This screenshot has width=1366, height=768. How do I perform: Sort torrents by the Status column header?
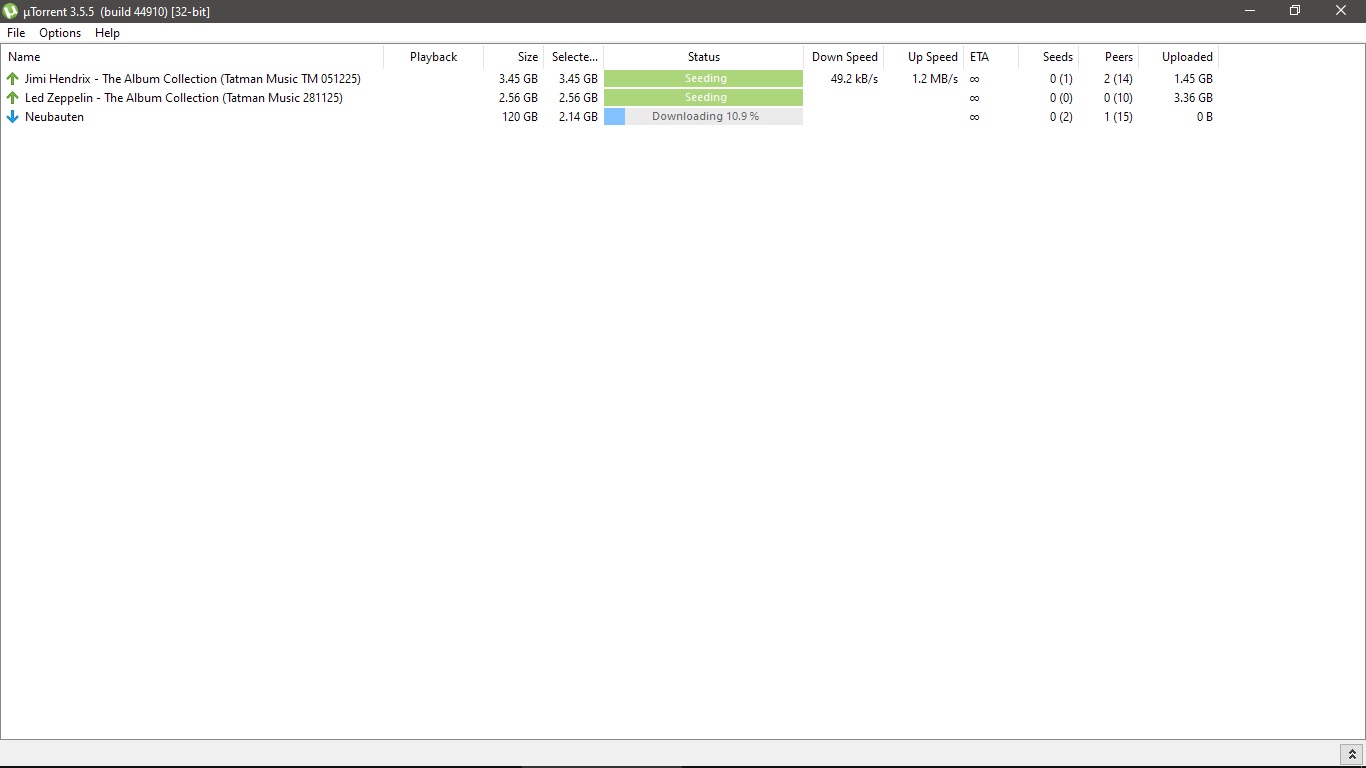[x=703, y=57]
